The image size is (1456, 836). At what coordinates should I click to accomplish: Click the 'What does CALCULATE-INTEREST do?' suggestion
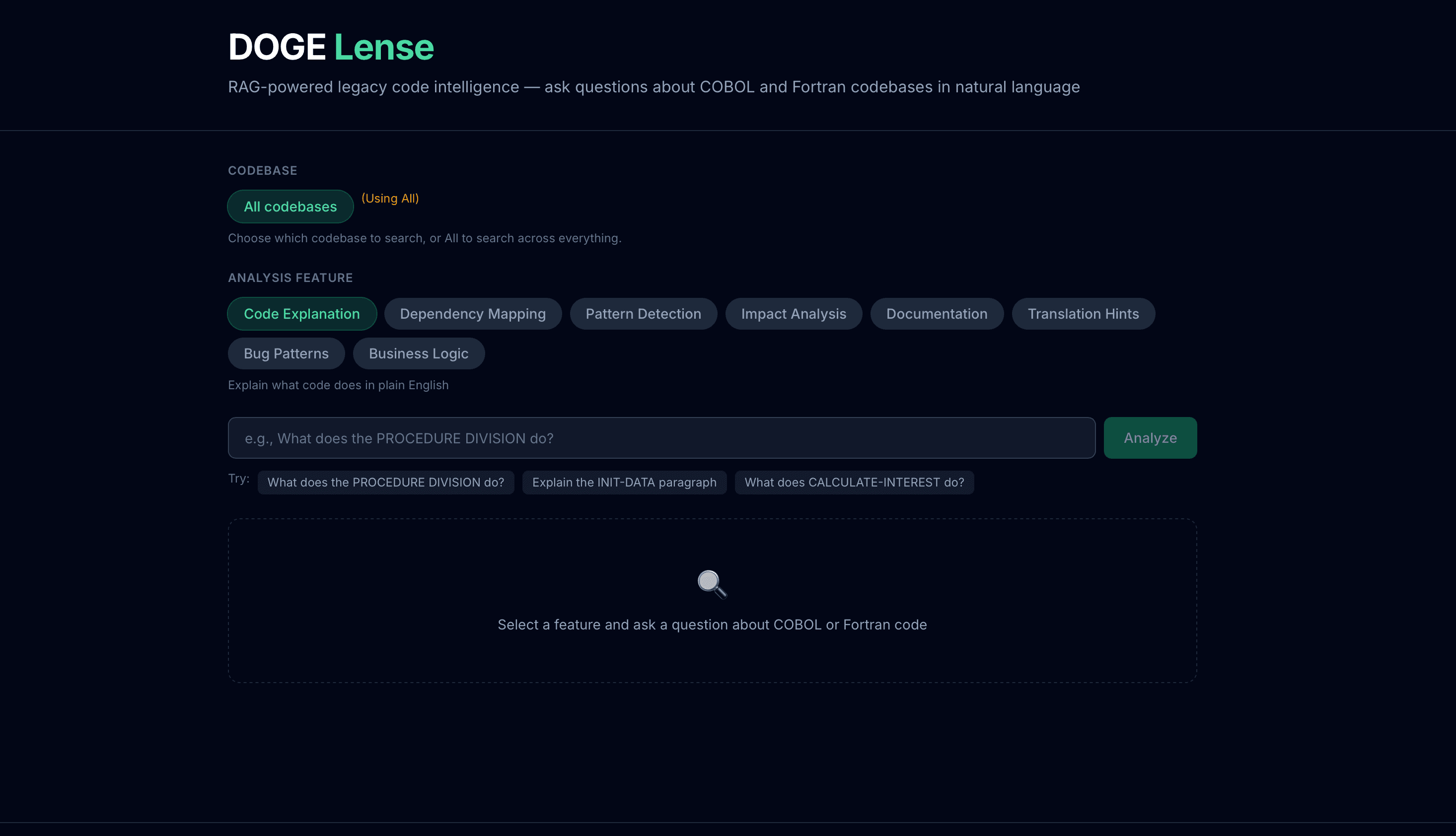(854, 483)
